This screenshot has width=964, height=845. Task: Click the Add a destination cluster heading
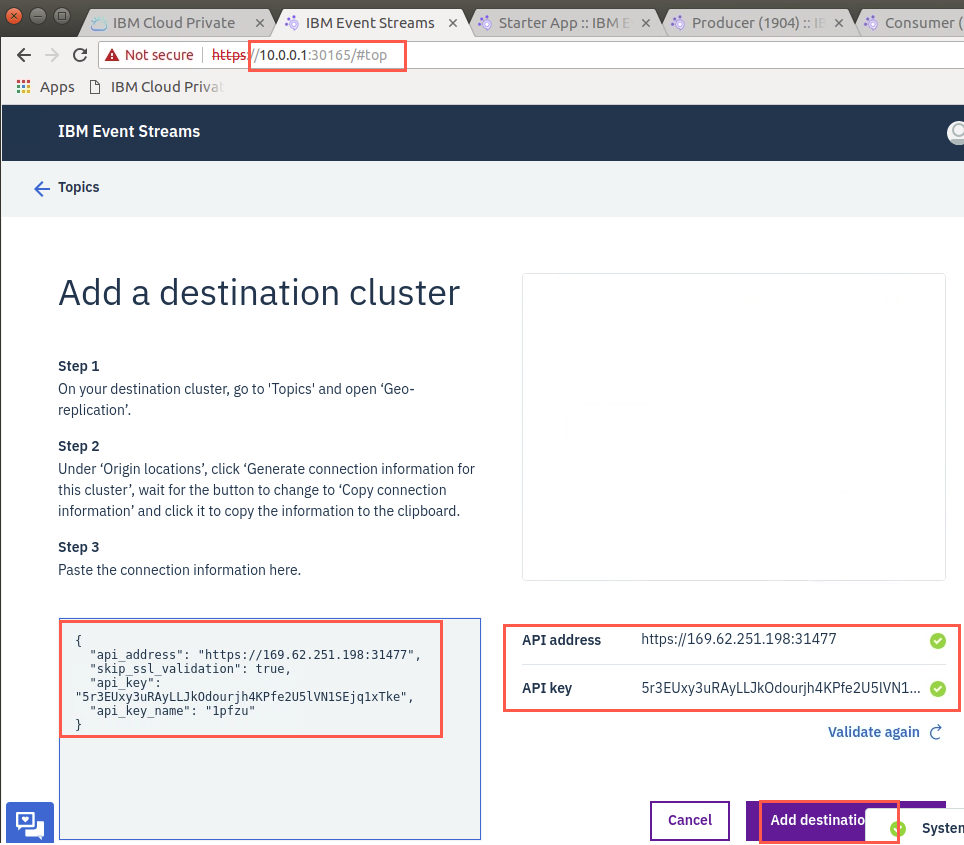point(259,293)
